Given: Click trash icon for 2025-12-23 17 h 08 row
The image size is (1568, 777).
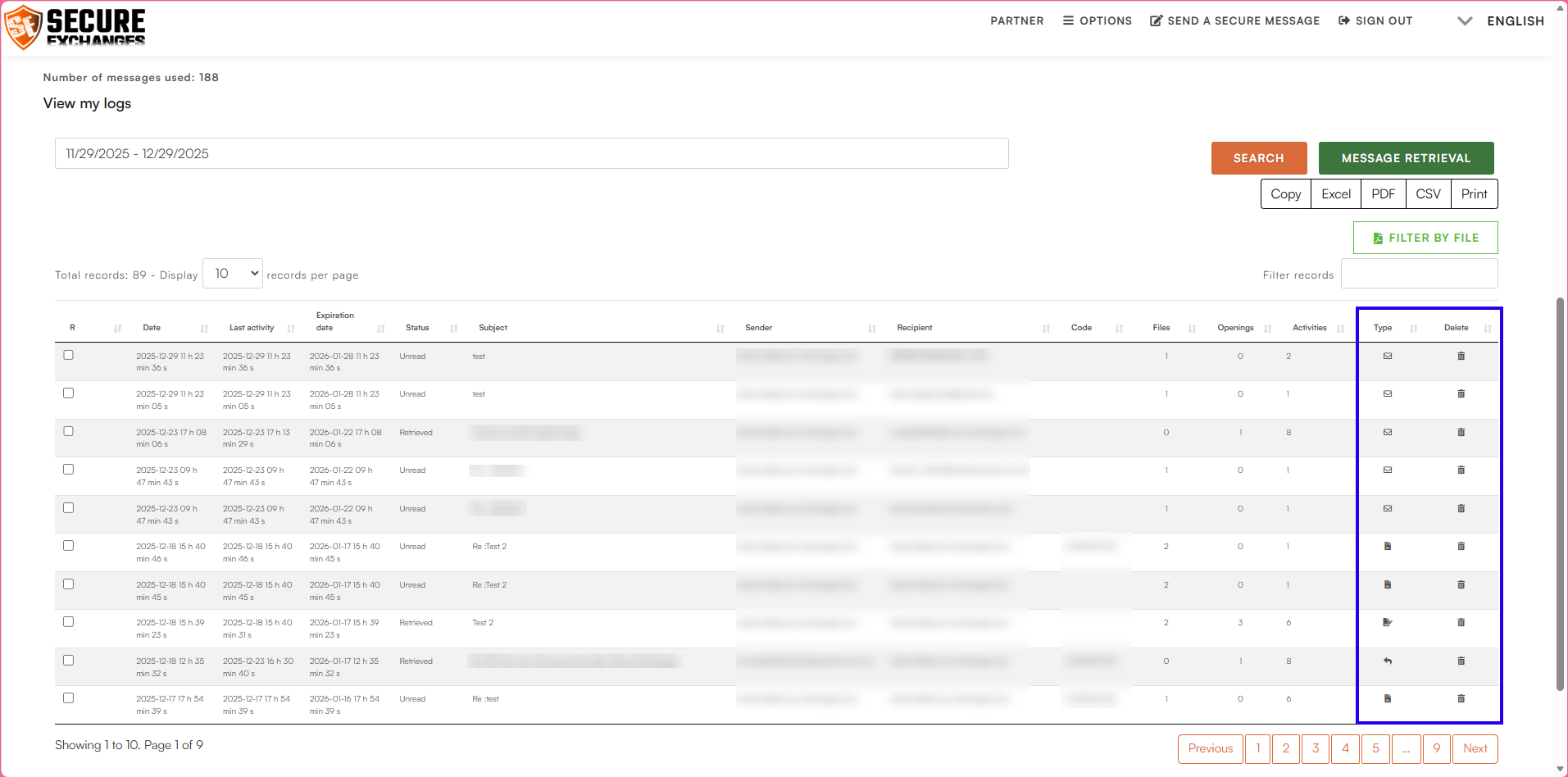Looking at the screenshot, I should click(1461, 432).
